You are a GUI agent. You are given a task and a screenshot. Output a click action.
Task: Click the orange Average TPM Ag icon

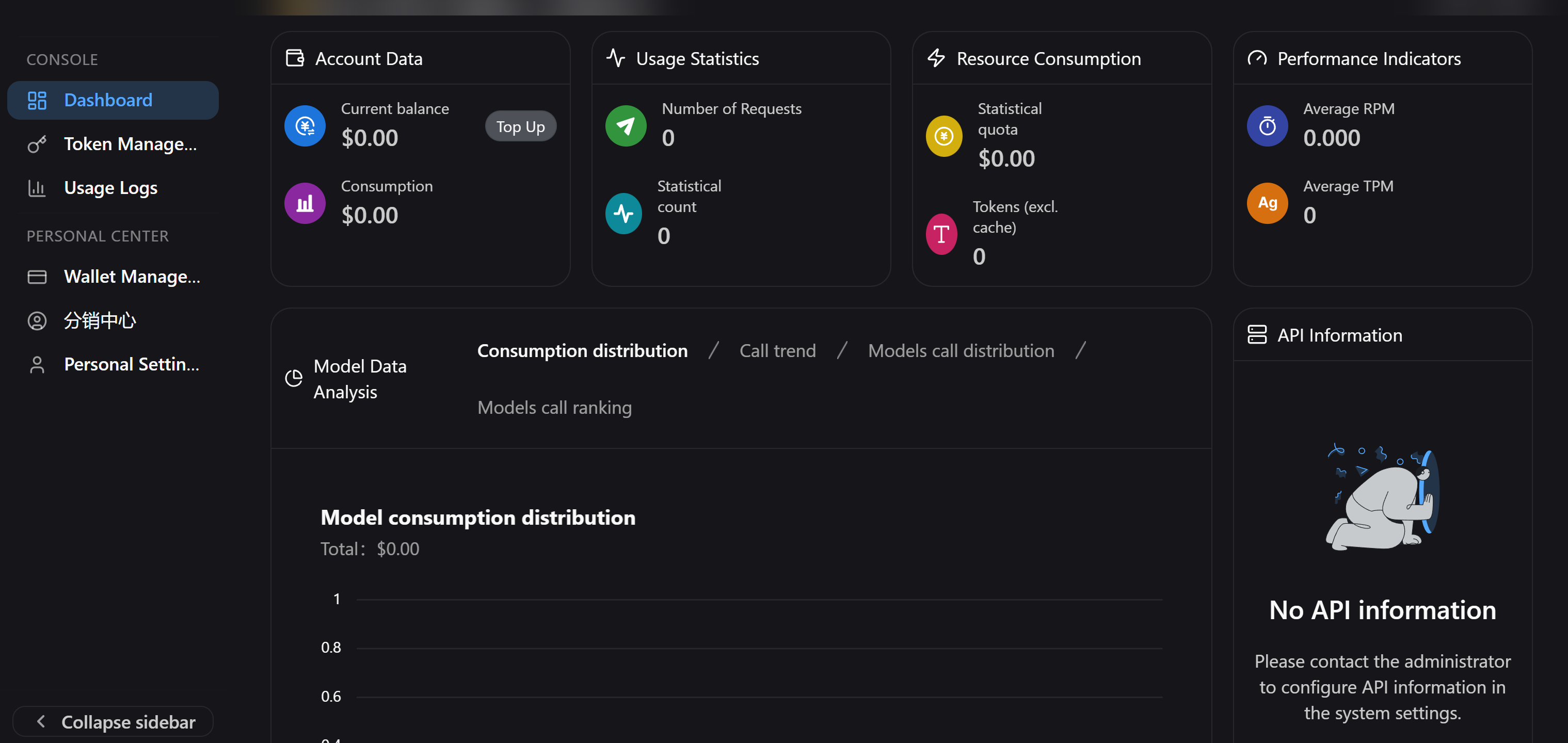(x=1267, y=203)
